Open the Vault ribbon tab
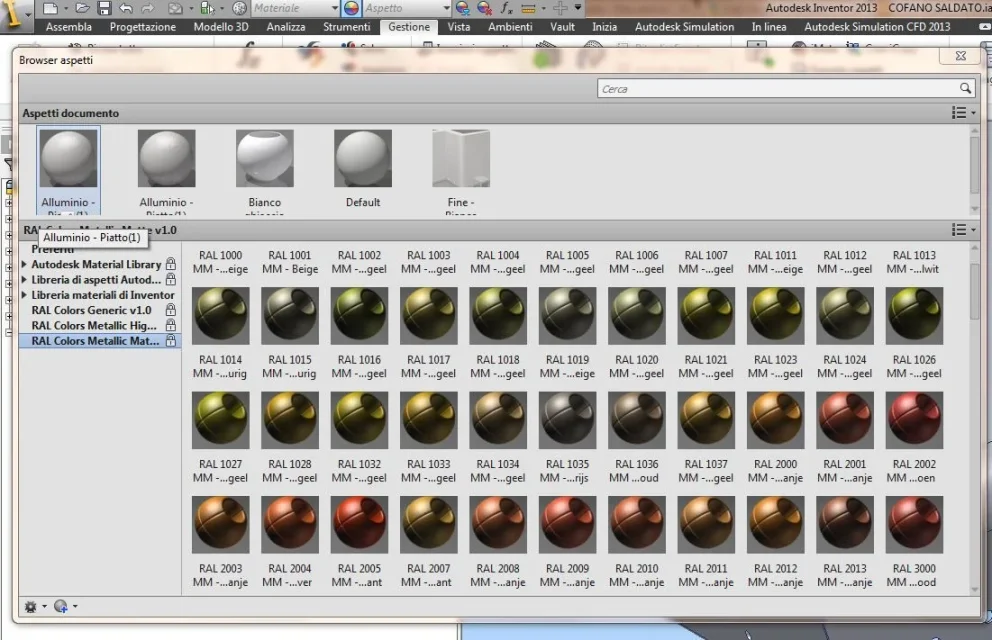 [562, 27]
